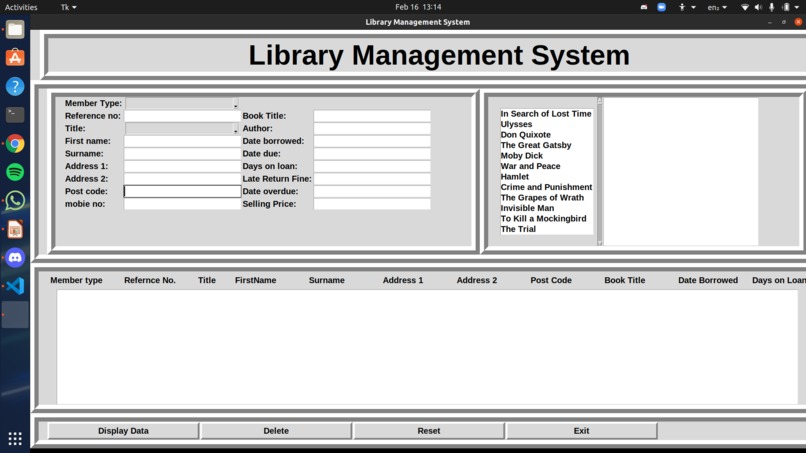806x453 pixels.
Task: Click the volume icon in the top bar
Action: click(758, 7)
